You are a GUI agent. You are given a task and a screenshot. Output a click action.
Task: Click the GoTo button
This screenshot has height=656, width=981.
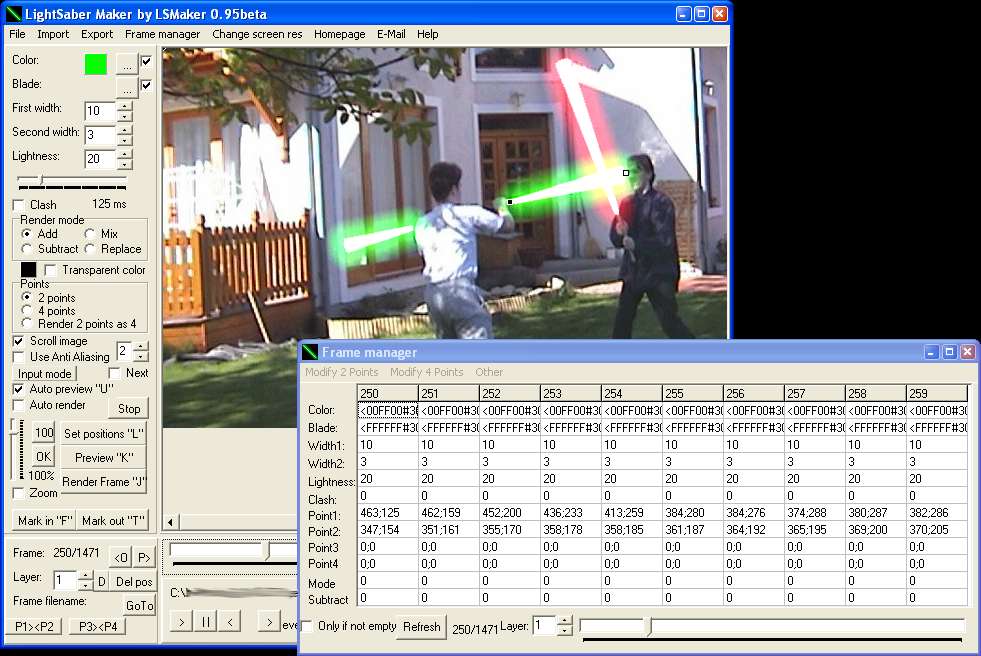point(140,605)
